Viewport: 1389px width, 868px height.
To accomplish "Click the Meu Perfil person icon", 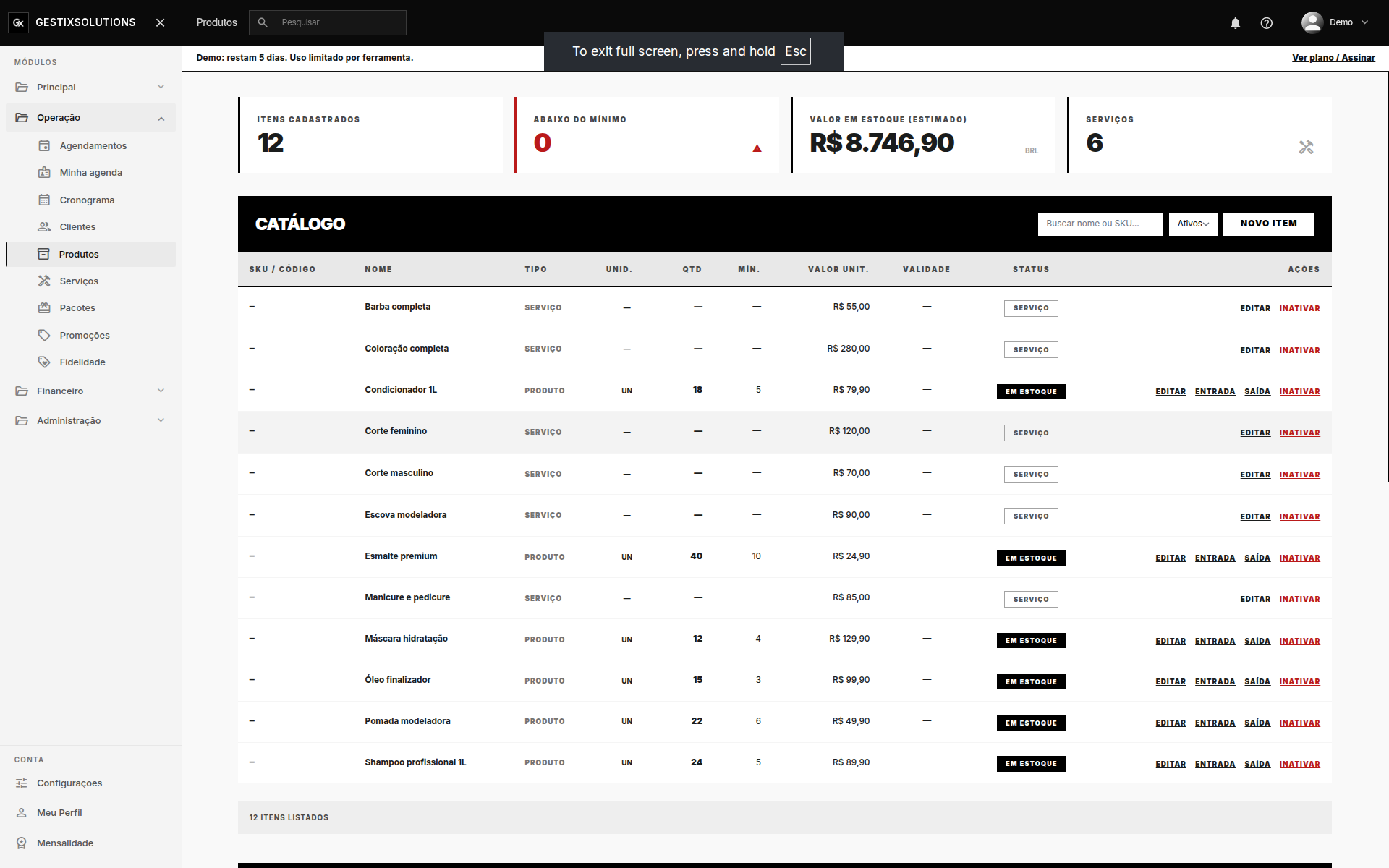I will coord(22,812).
